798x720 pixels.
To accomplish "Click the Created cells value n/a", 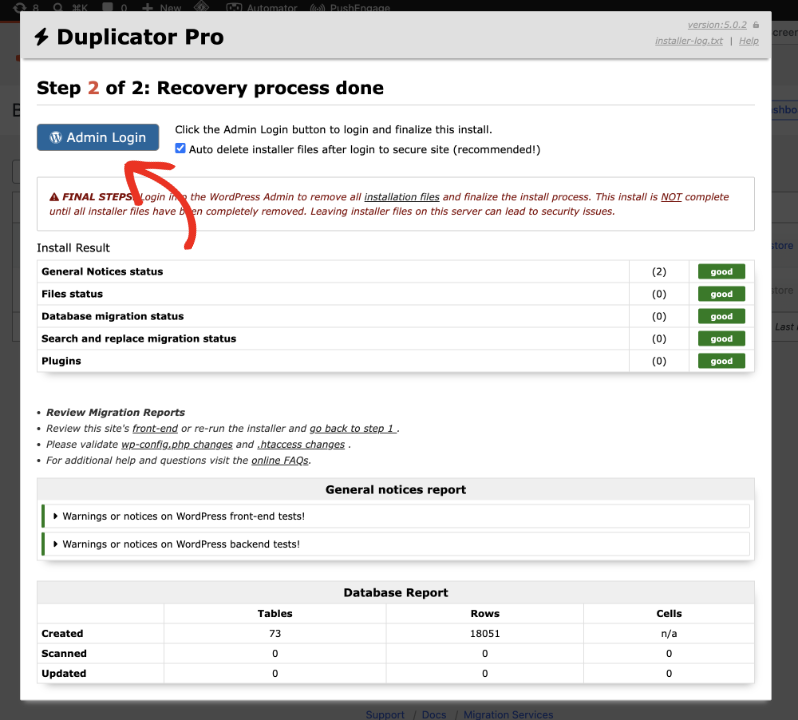I will [x=669, y=633].
